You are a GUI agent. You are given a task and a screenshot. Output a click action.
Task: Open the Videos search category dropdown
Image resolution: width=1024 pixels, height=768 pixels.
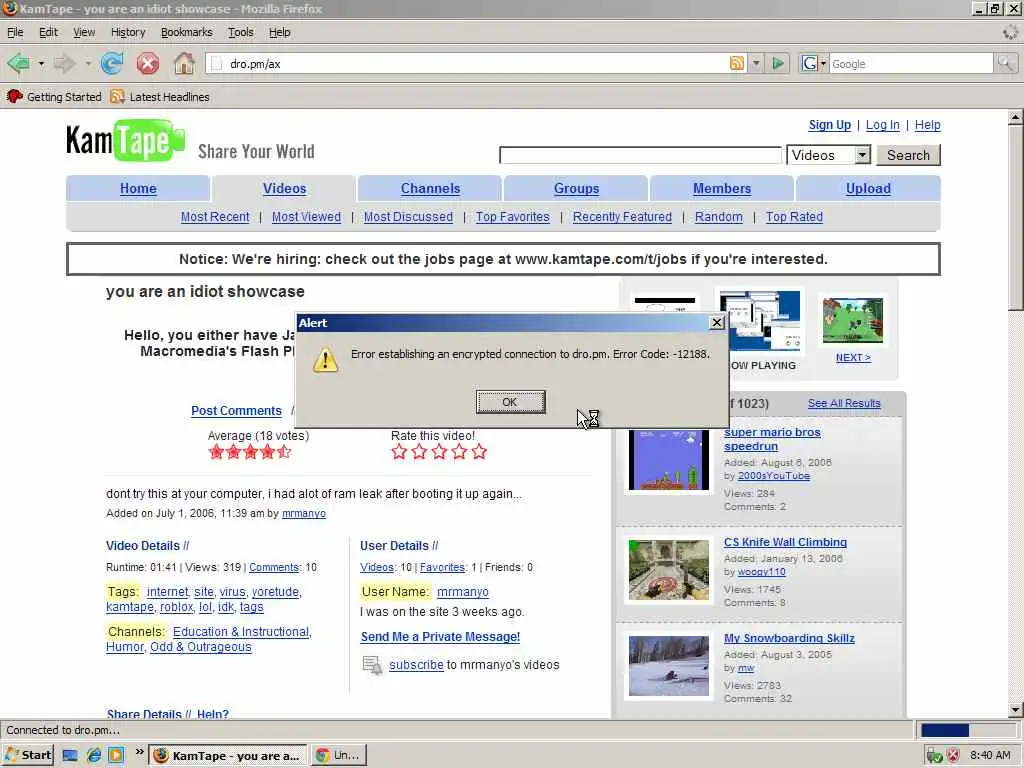click(x=829, y=155)
